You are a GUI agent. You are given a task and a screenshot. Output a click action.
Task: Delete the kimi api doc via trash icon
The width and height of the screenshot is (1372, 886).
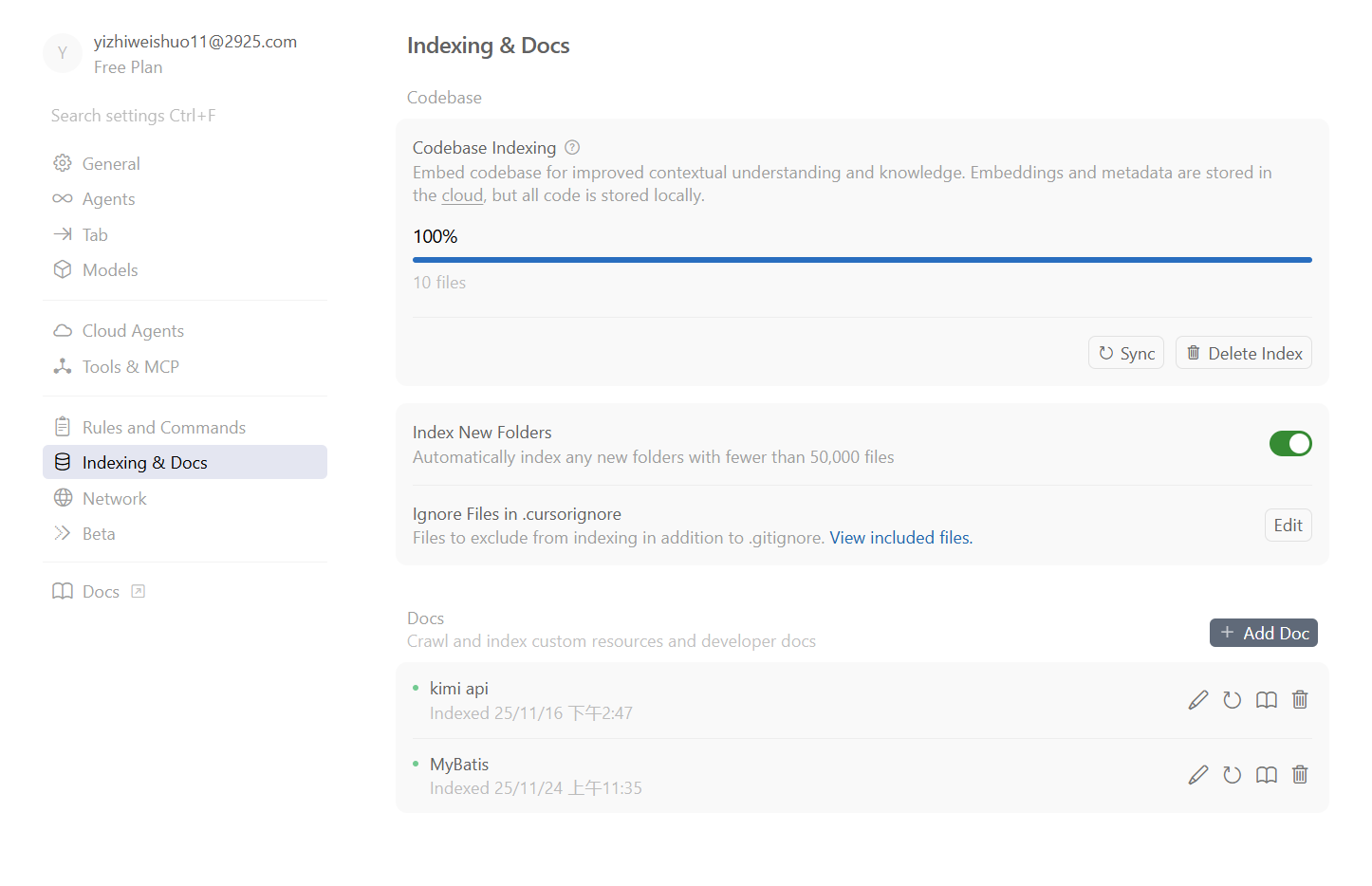coord(1300,700)
